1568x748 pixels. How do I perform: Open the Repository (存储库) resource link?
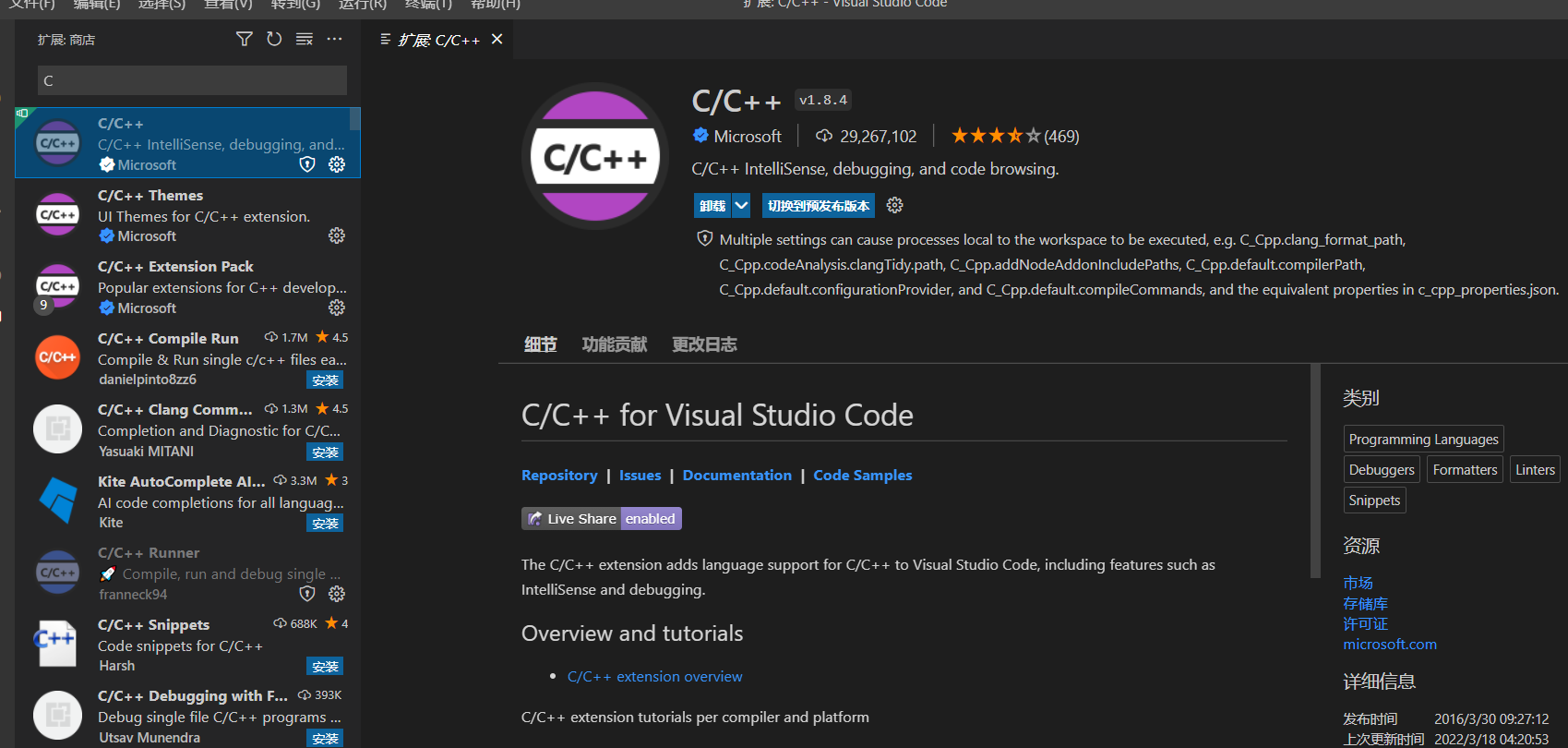[1365, 603]
